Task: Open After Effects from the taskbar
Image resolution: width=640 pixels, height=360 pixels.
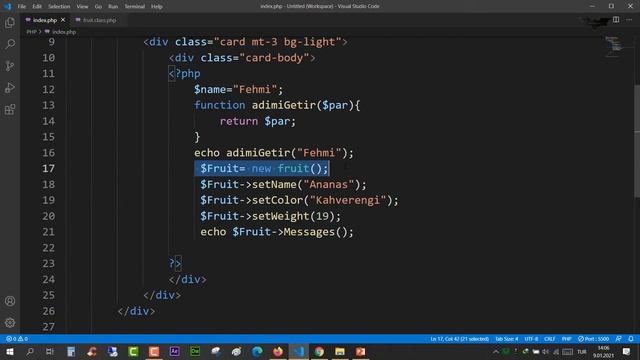Action: (174, 351)
